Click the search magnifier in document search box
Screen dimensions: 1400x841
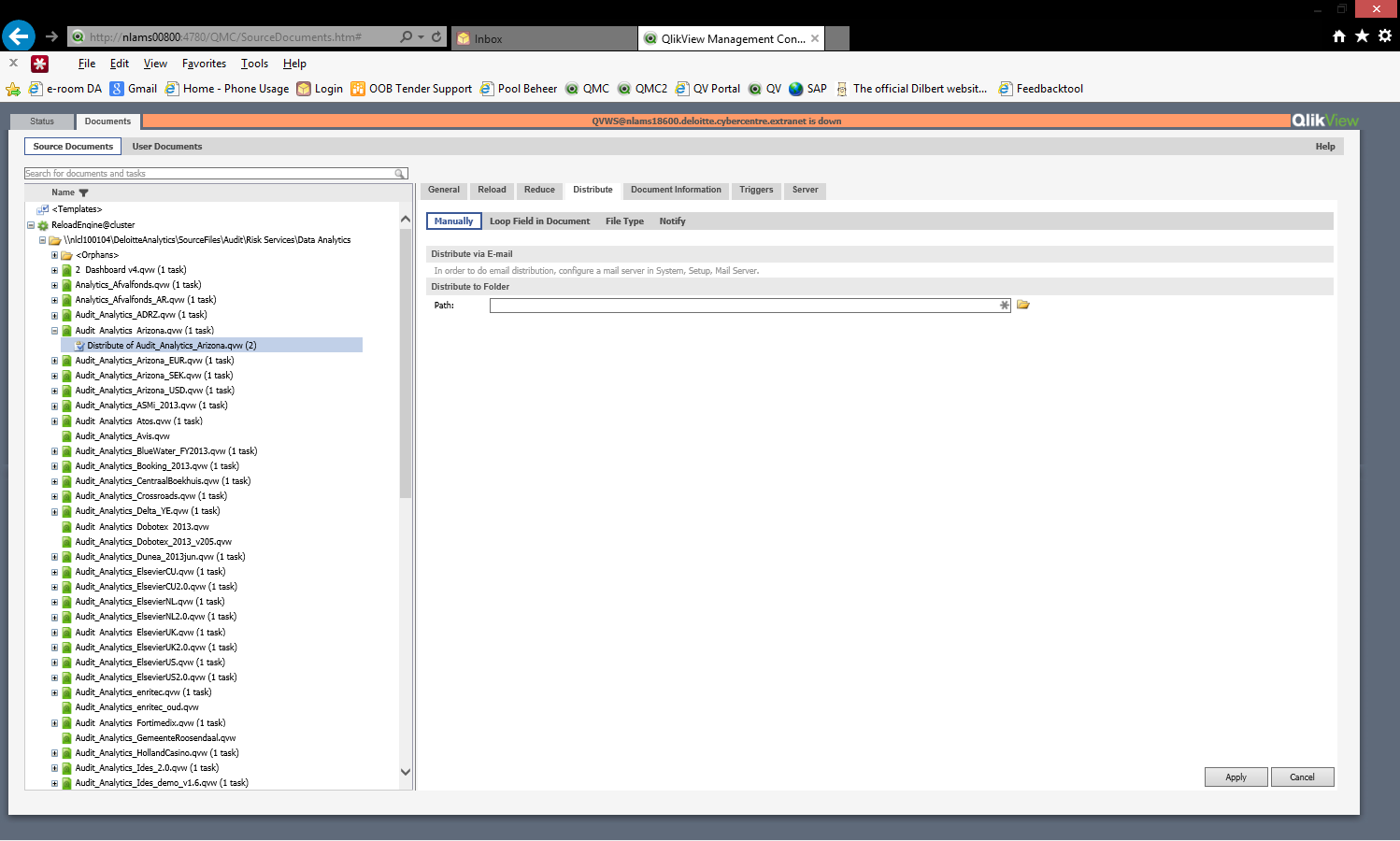400,174
